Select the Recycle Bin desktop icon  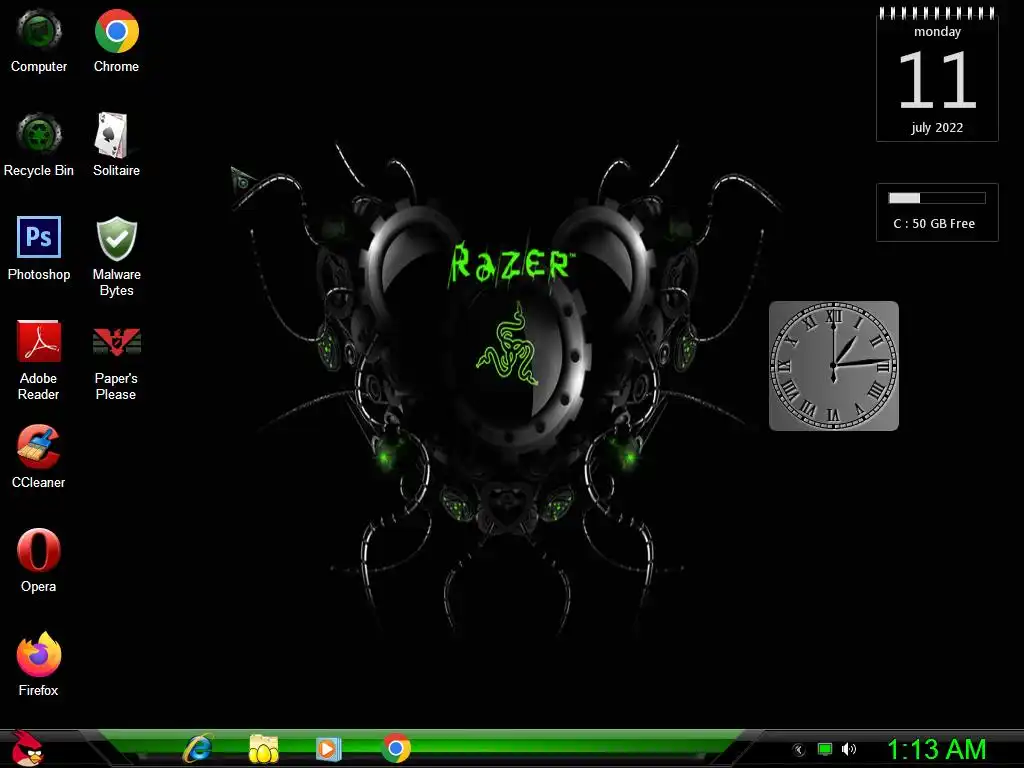pos(39,145)
